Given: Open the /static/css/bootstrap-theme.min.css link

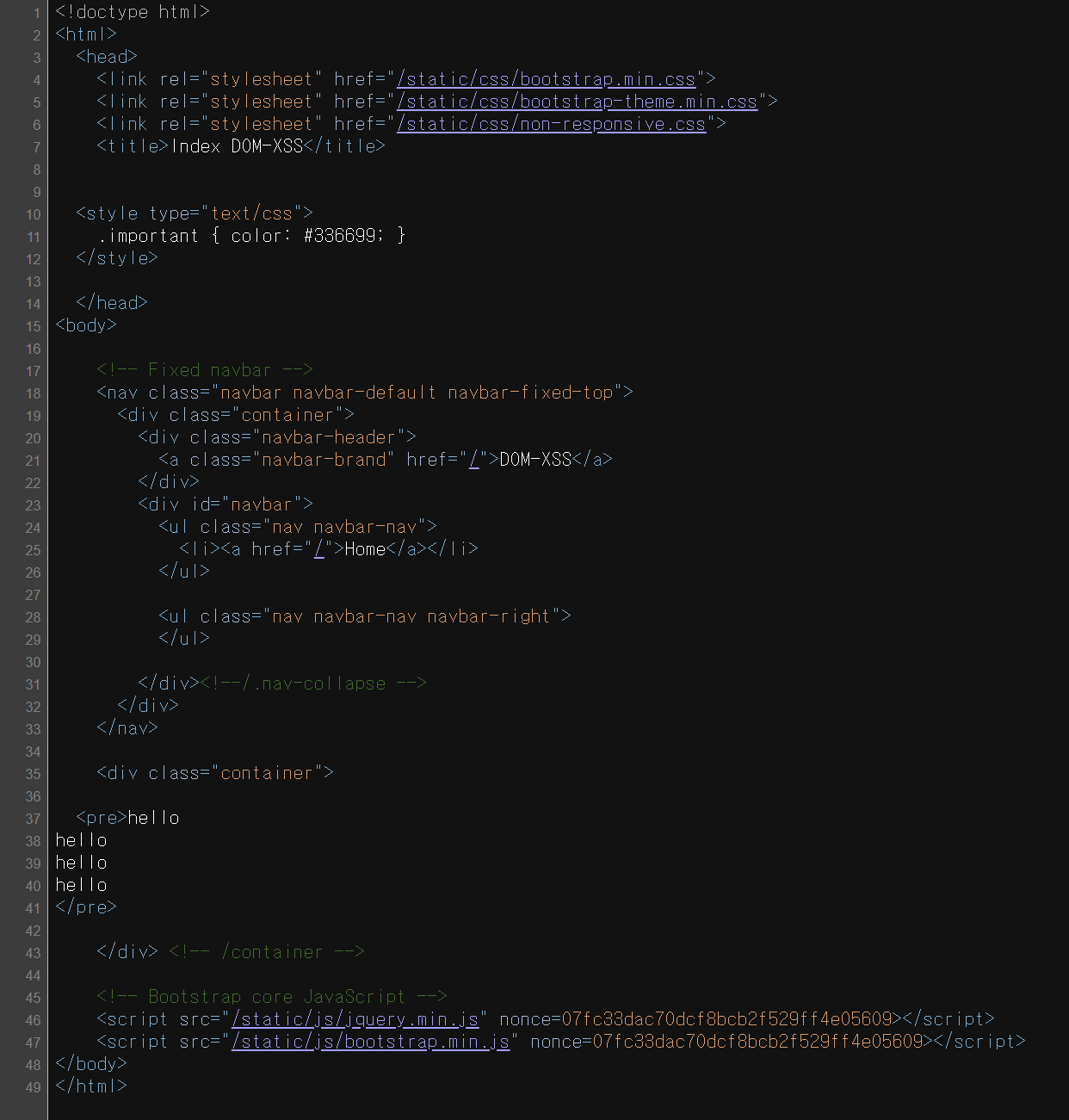Looking at the screenshot, I should coord(577,102).
